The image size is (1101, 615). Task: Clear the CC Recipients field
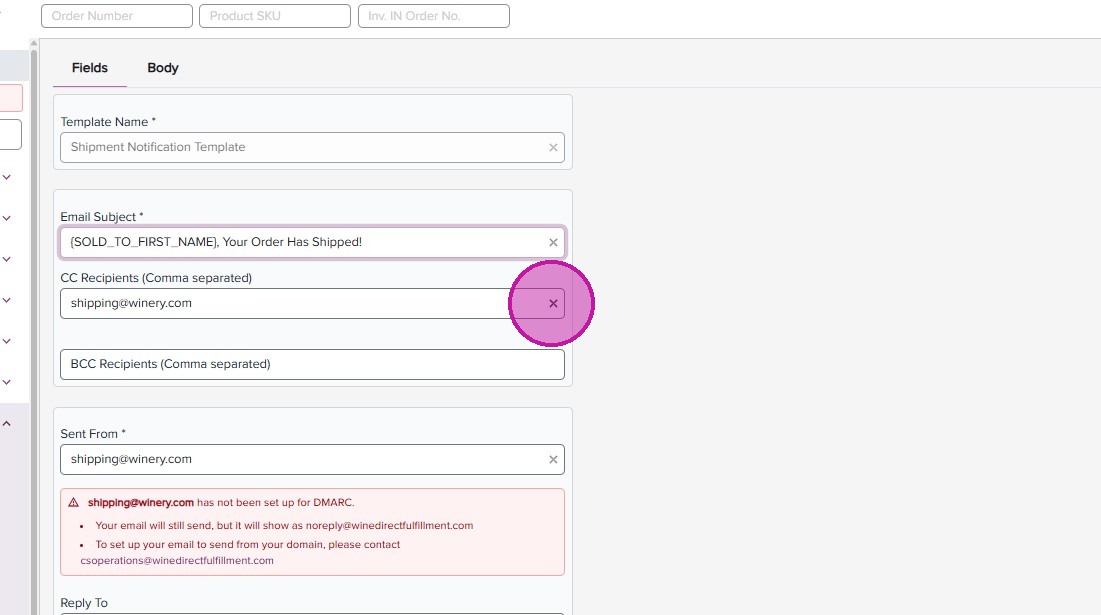(x=553, y=304)
